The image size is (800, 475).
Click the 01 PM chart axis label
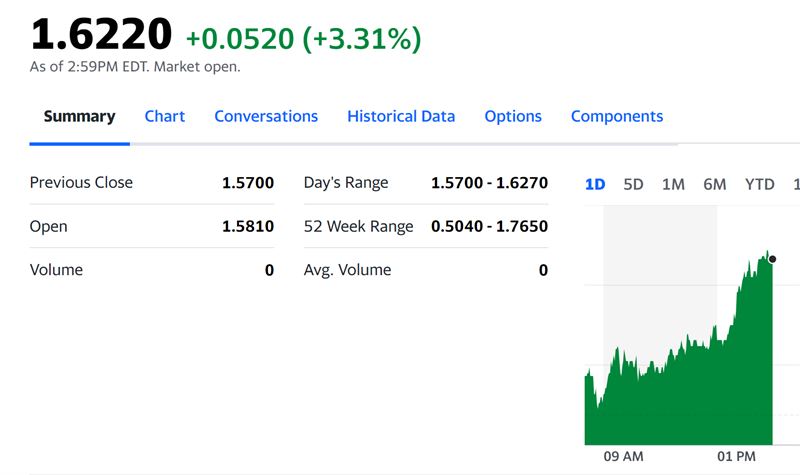pyautogui.click(x=736, y=457)
